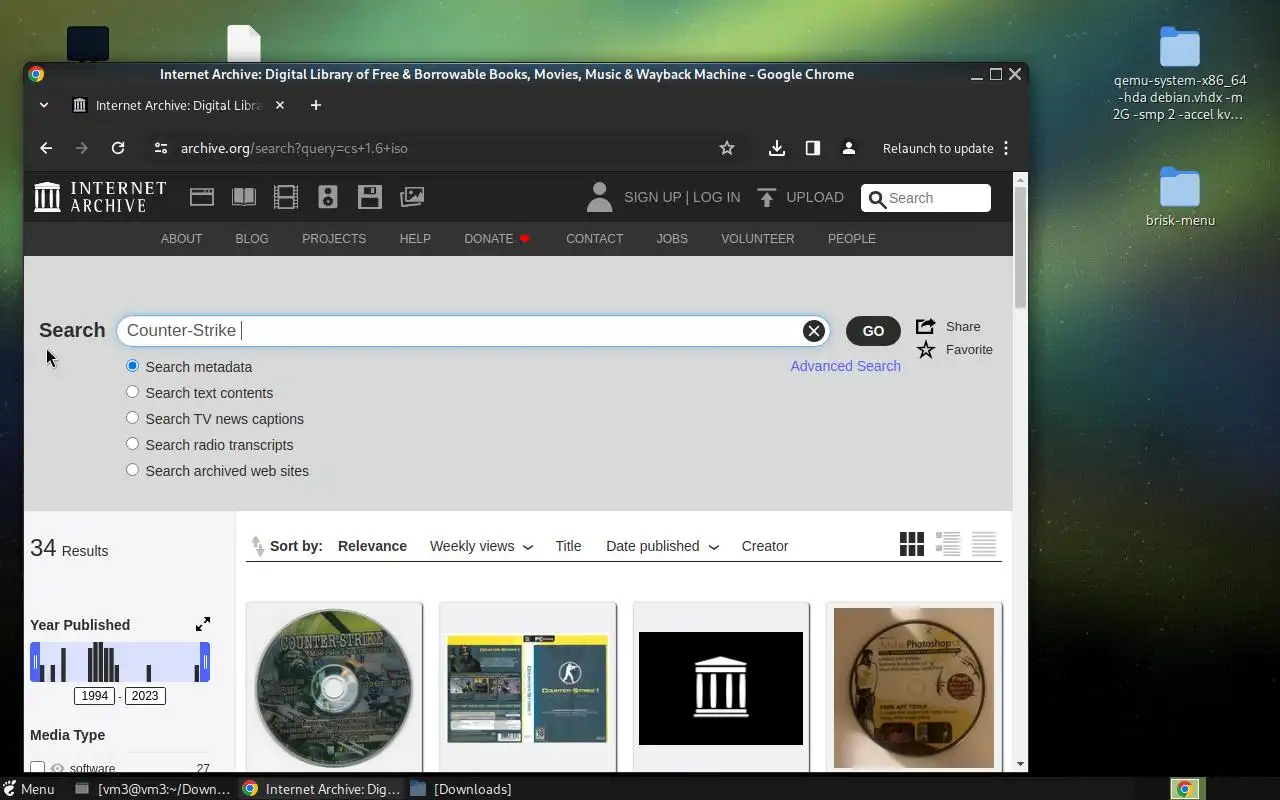Open Chrome tab search dropdown arrow
This screenshot has height=800, width=1280.
[43, 105]
